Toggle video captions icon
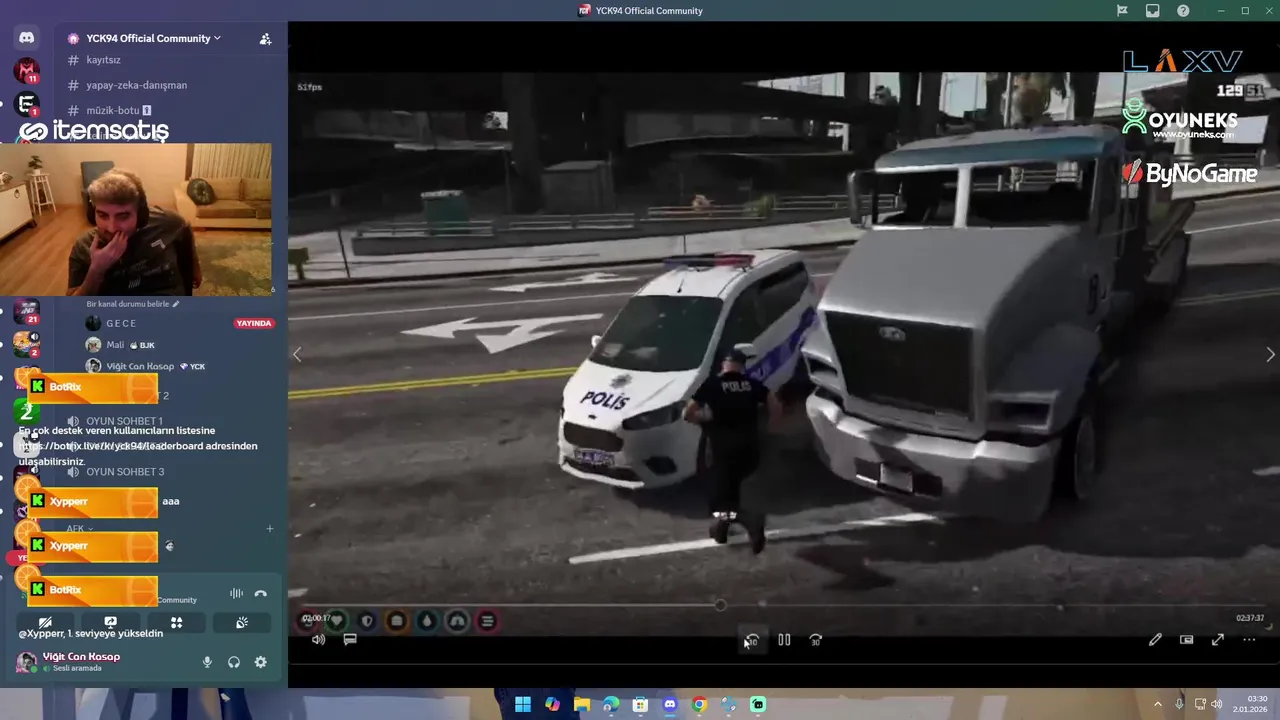The width and height of the screenshot is (1280, 720). click(x=350, y=640)
